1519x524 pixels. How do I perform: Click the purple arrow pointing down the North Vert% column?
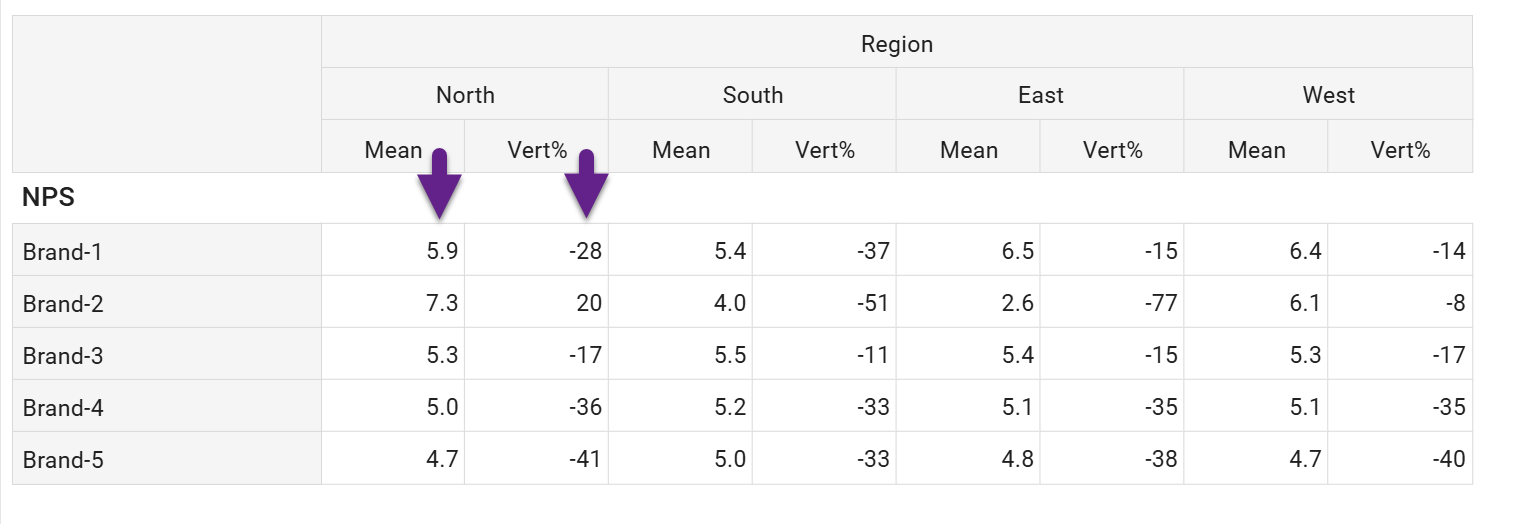(x=587, y=185)
